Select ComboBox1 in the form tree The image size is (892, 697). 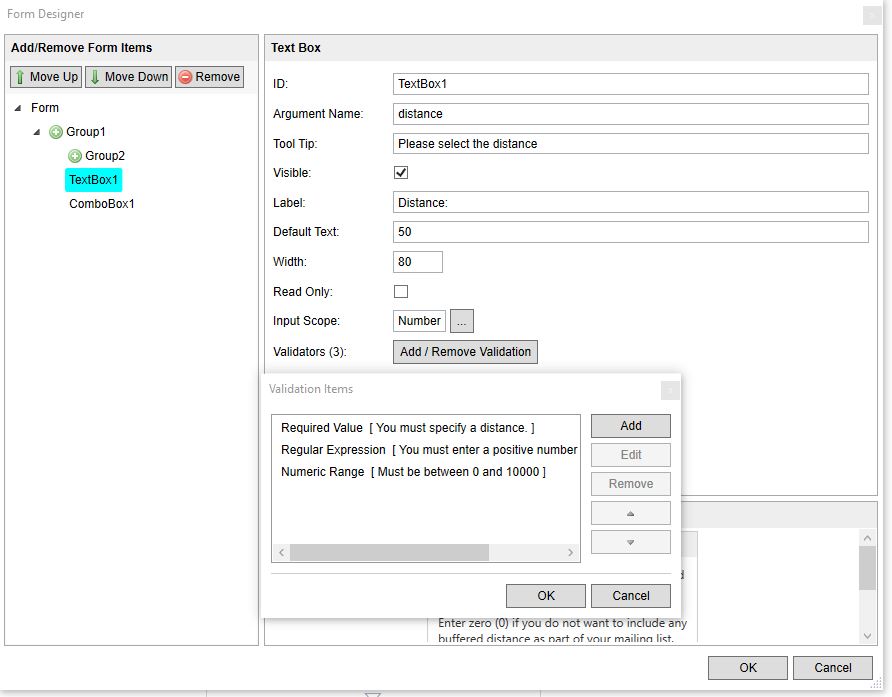(102, 204)
